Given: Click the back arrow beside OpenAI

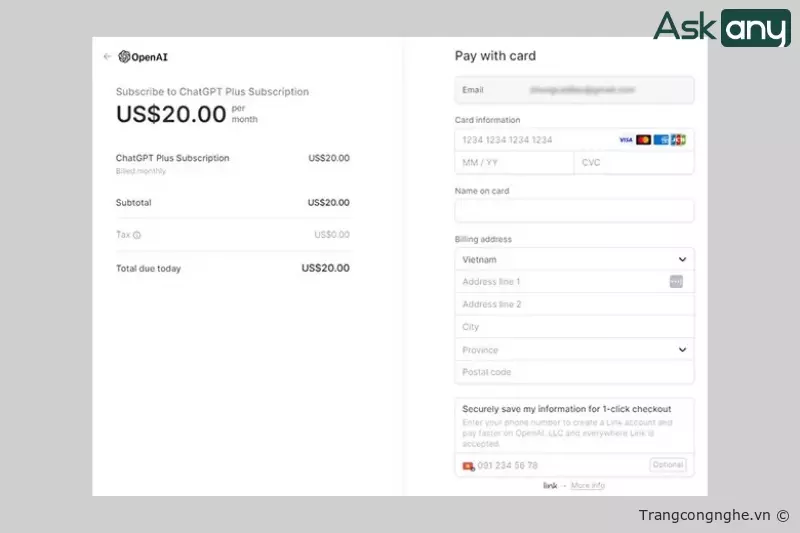Looking at the screenshot, I should pyautogui.click(x=107, y=57).
